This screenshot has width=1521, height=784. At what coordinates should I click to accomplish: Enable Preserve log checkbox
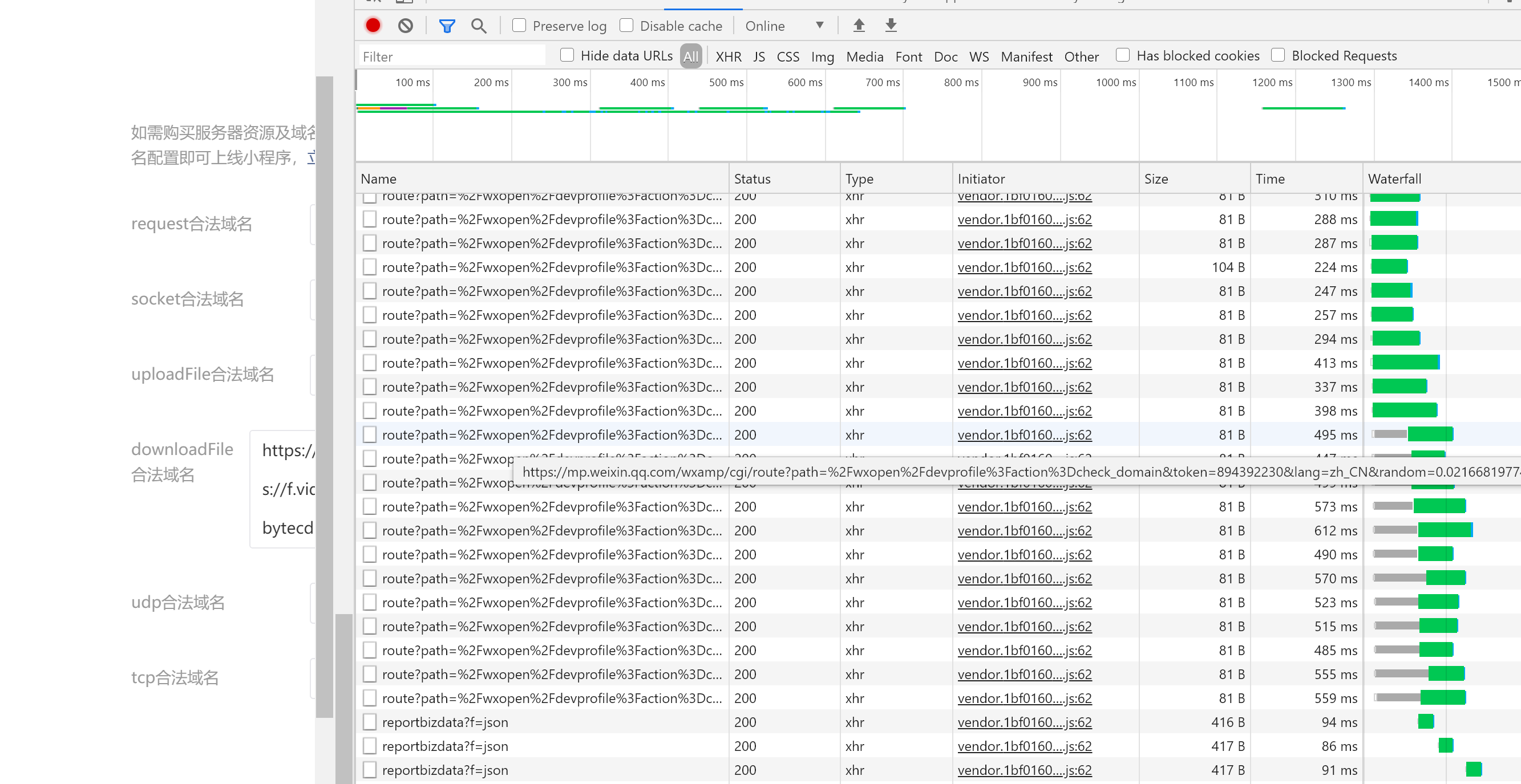(519, 25)
